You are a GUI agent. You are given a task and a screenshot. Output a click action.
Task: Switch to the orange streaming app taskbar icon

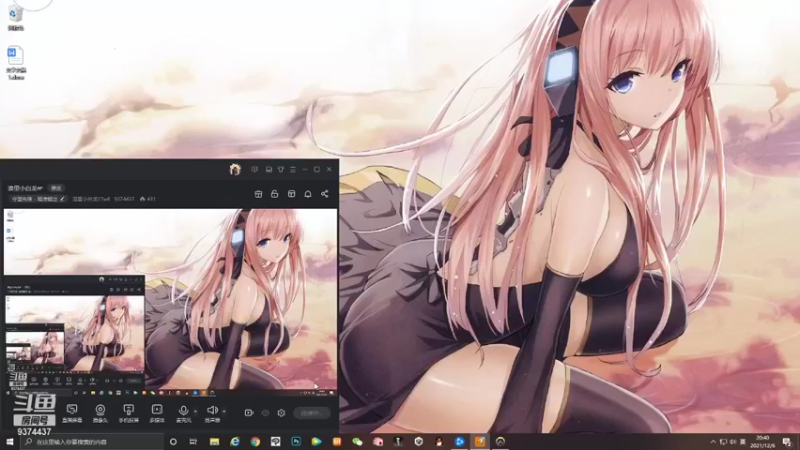tap(480, 441)
